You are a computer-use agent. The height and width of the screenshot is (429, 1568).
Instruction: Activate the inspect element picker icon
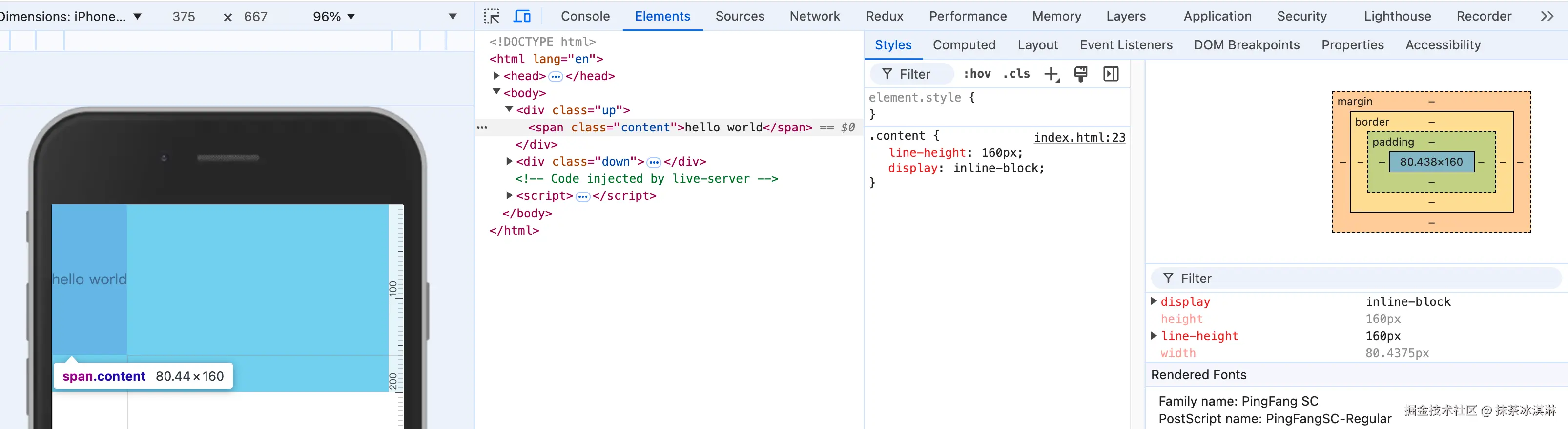[491, 17]
